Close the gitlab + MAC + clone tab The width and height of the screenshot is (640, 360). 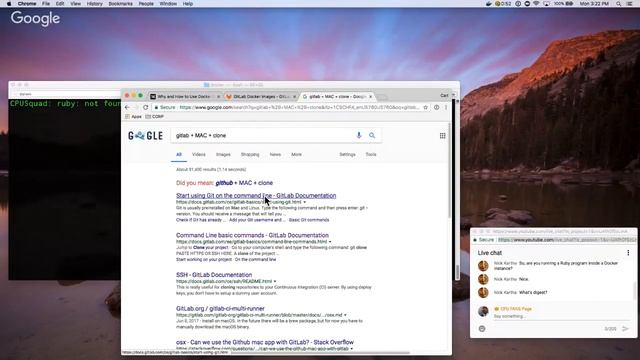pyautogui.click(x=370, y=97)
